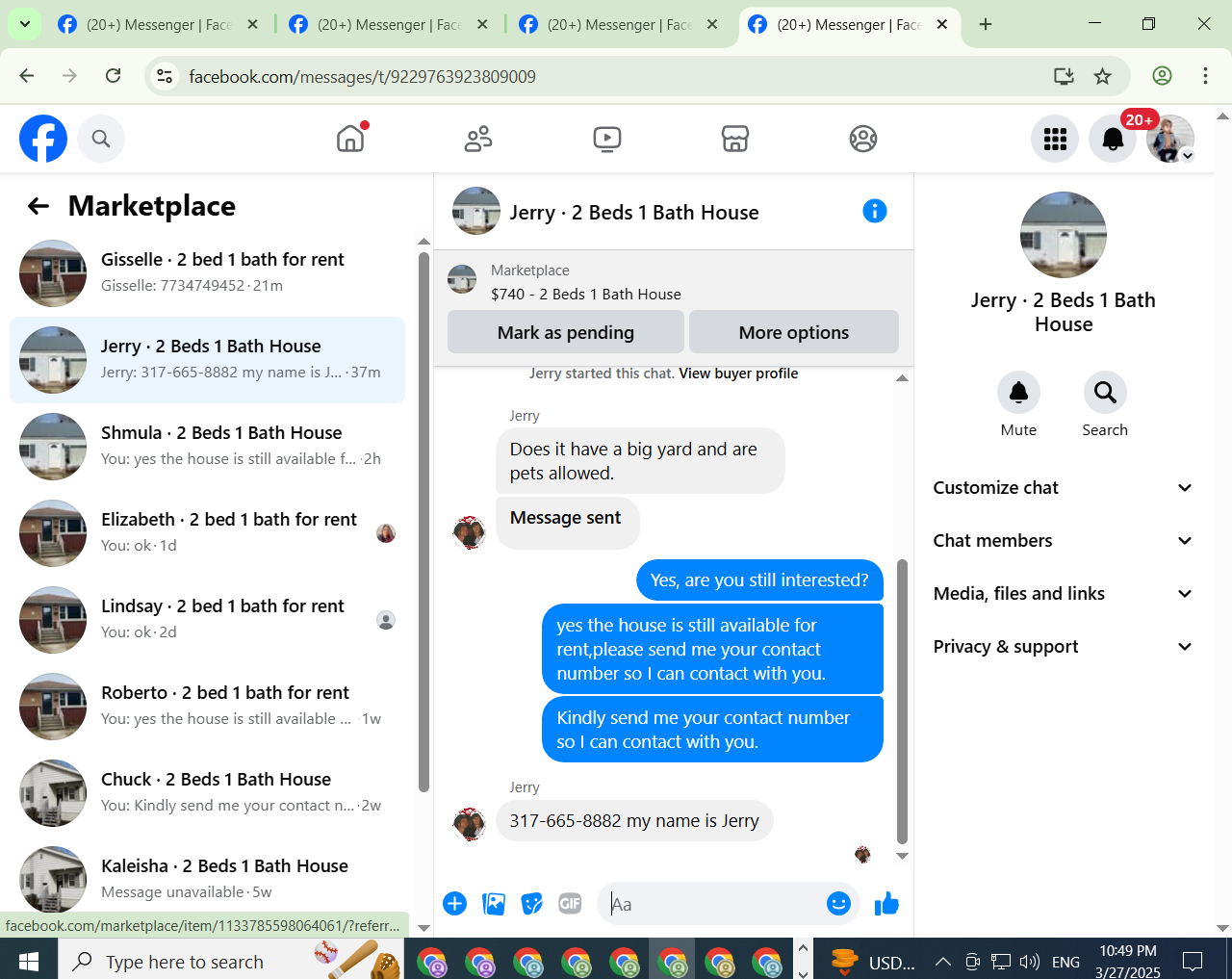This screenshot has width=1232, height=979.
Task: Choose a GIF from the composer
Action: point(571,903)
